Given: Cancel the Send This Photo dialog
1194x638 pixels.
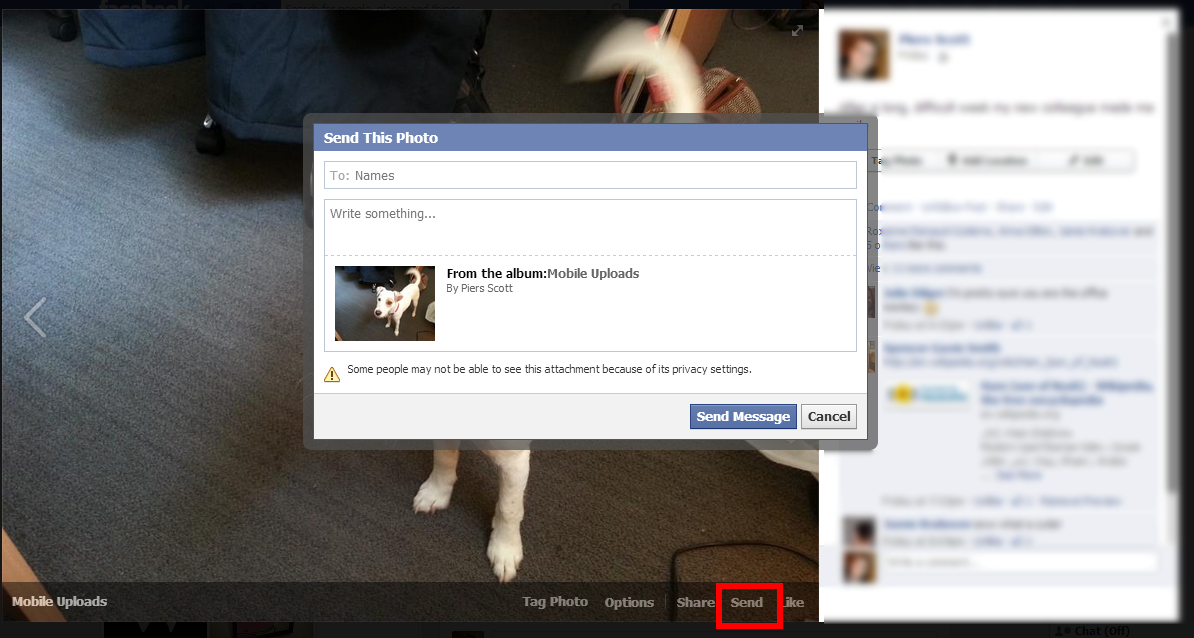Looking at the screenshot, I should [x=828, y=416].
